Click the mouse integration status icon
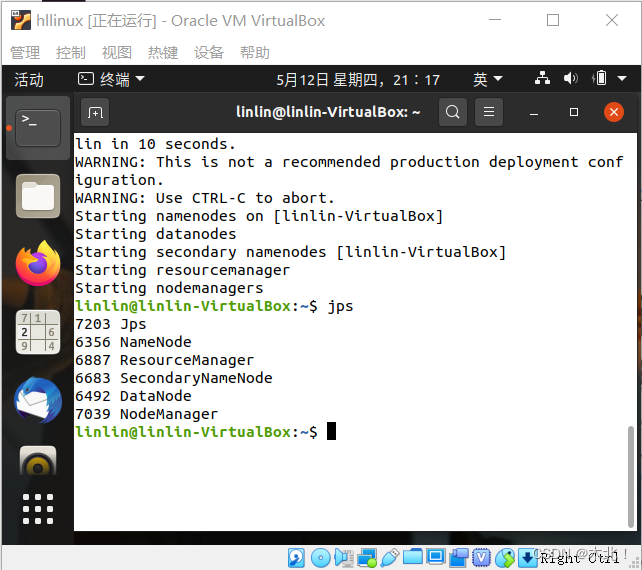Screen dimensions: 642x570 (505, 558)
